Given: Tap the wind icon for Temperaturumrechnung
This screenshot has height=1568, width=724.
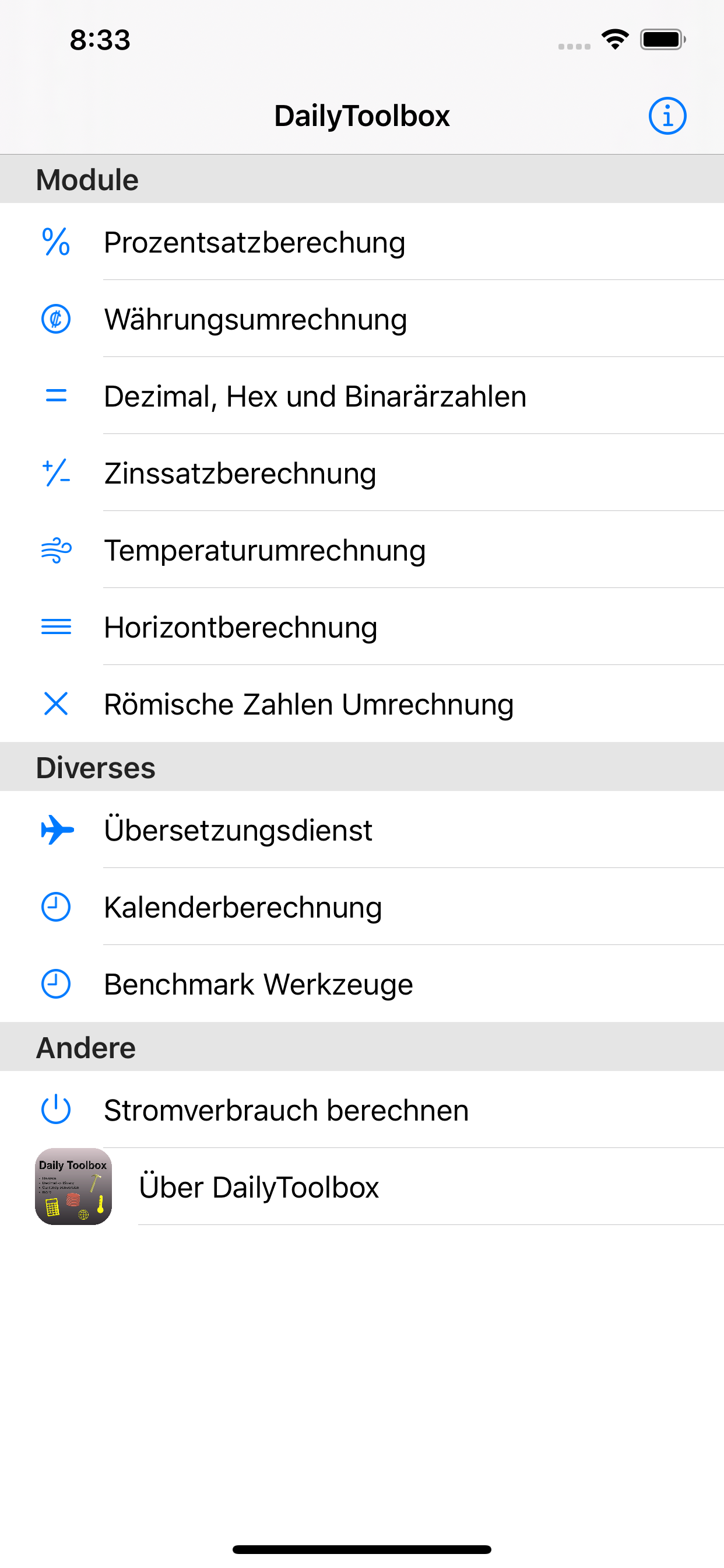Looking at the screenshot, I should (56, 550).
